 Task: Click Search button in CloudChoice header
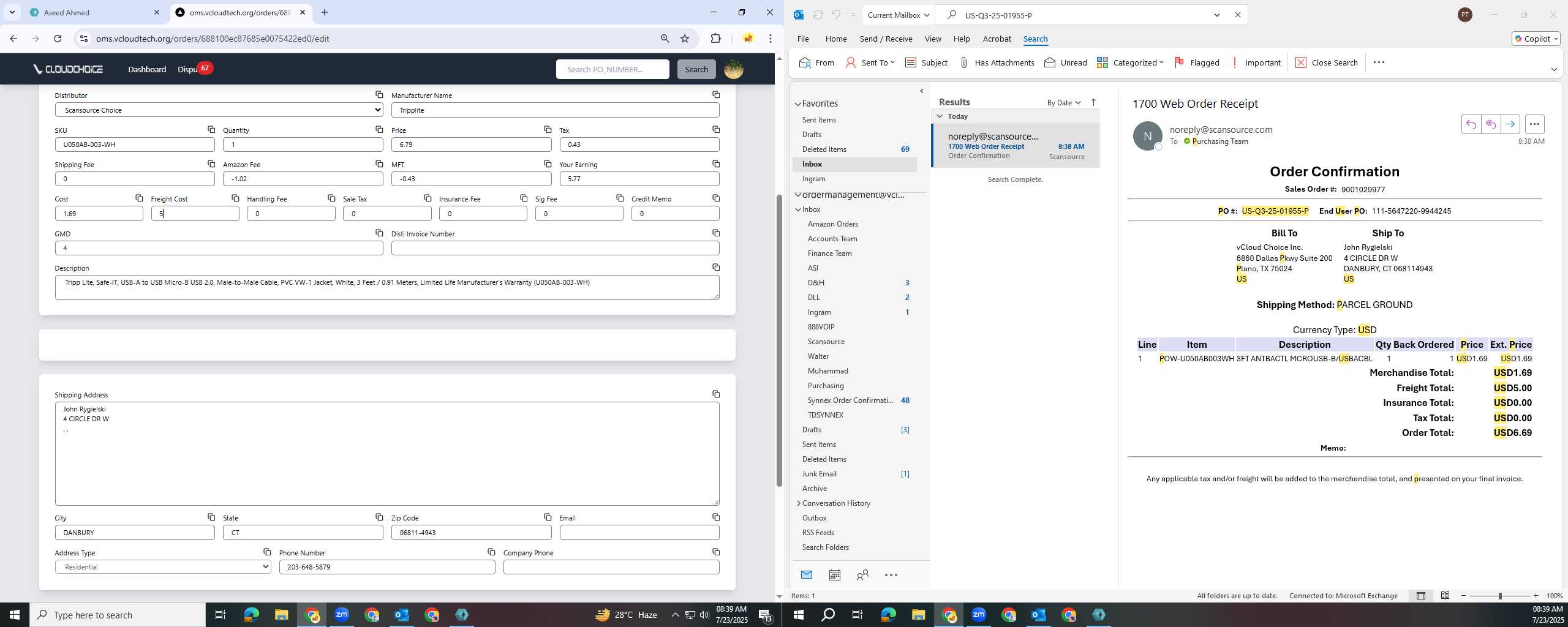[696, 69]
